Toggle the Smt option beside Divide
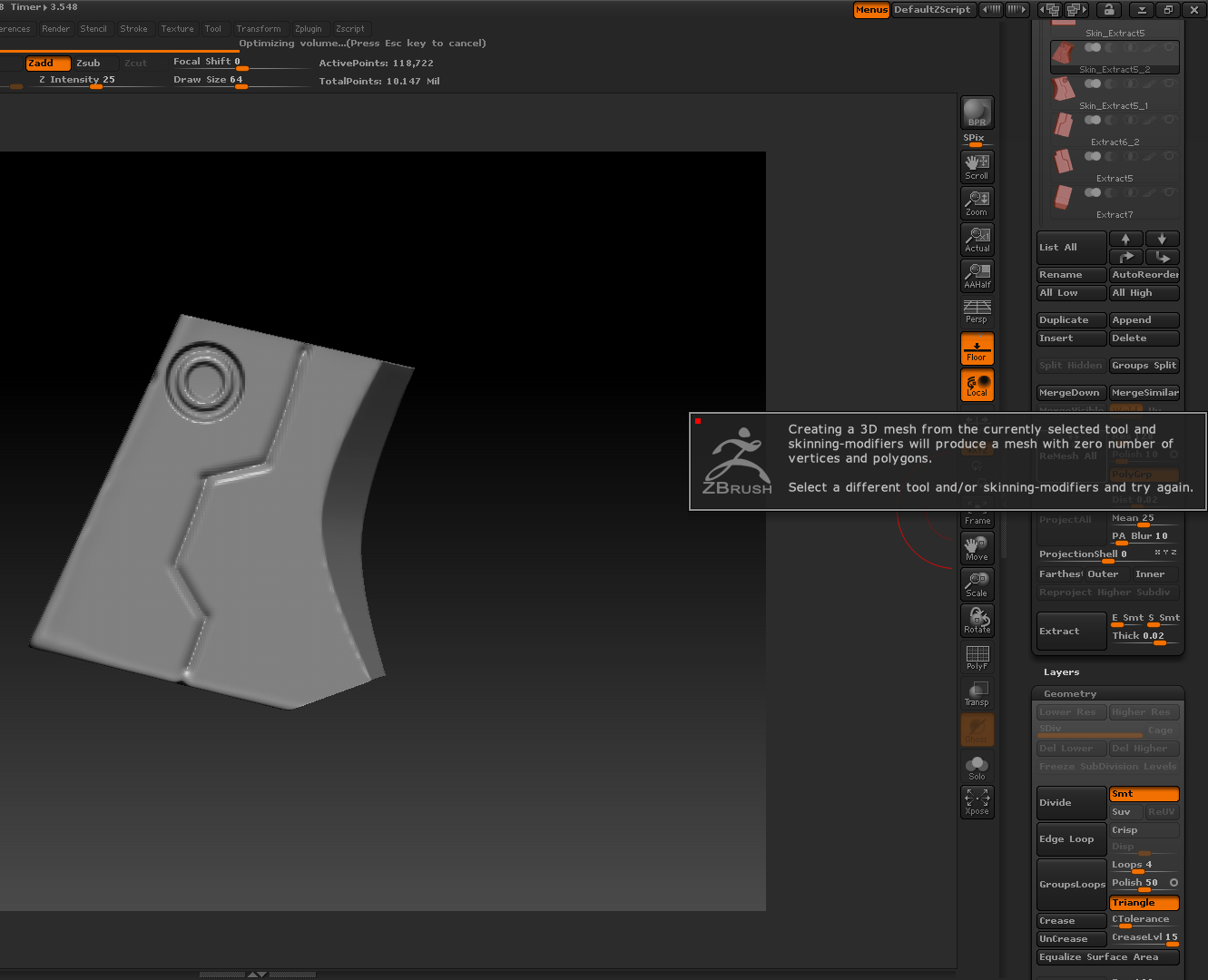Screen dimensions: 1208x980 1144,794
